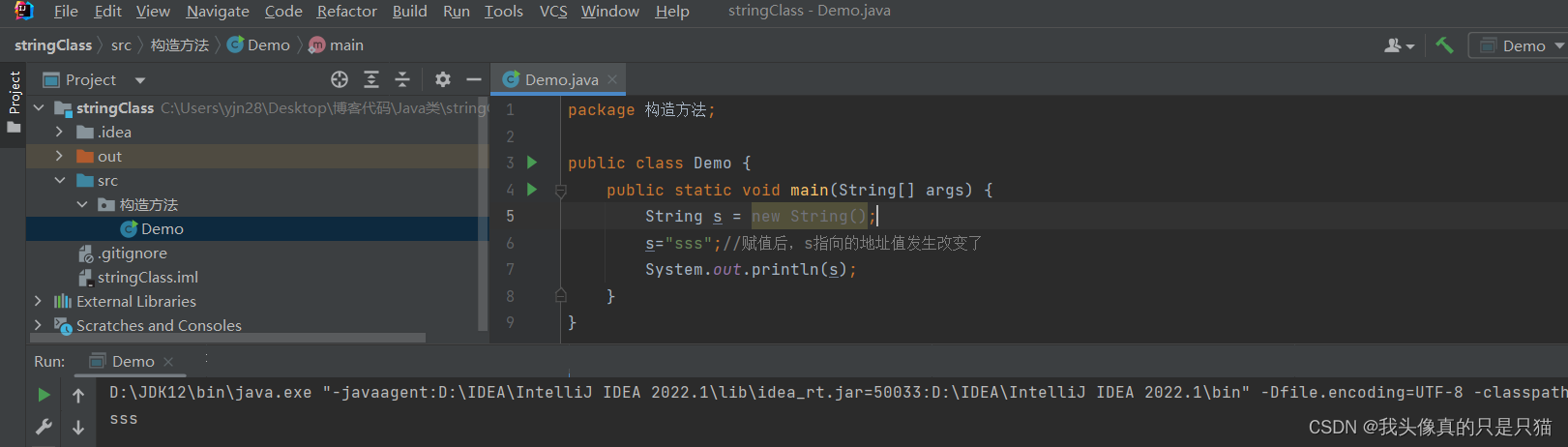Click System.out.println(s) code line
Viewport: 1568px width, 447px height.
coord(751,269)
